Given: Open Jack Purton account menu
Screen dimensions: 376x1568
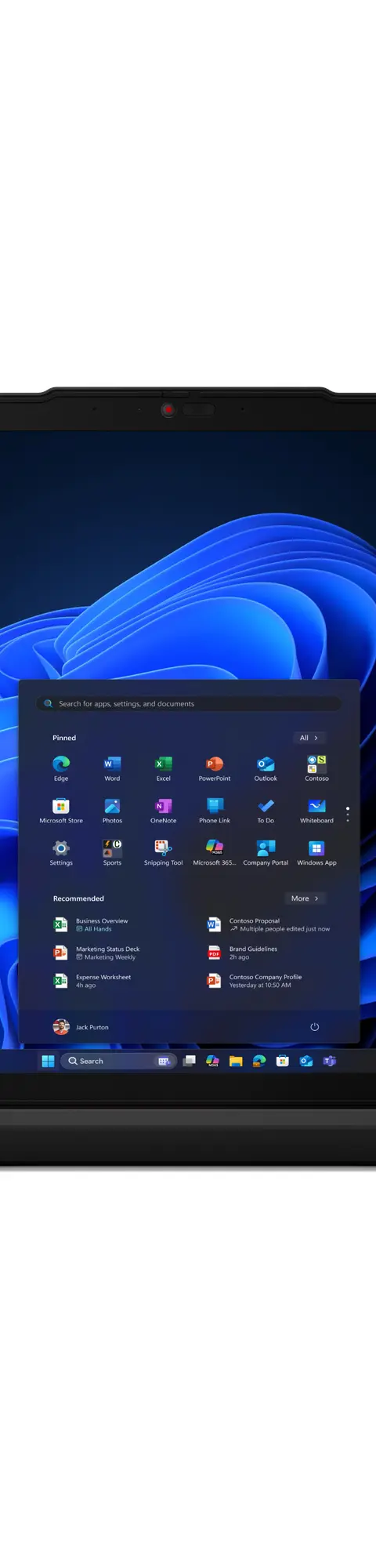Looking at the screenshot, I should click(x=81, y=1027).
